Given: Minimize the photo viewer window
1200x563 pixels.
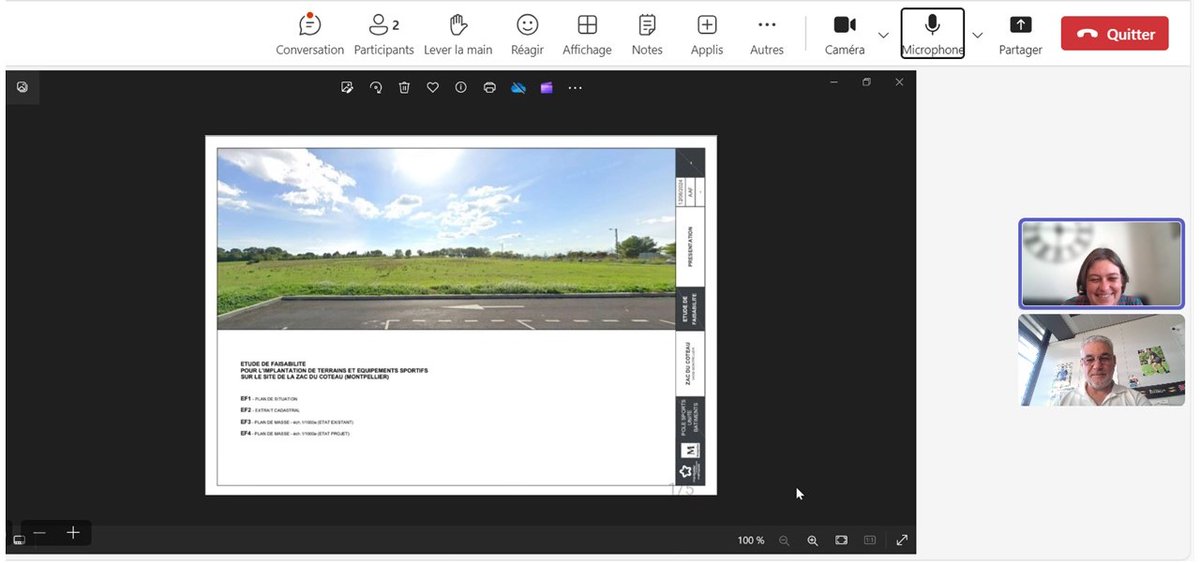Looking at the screenshot, I should coord(834,82).
